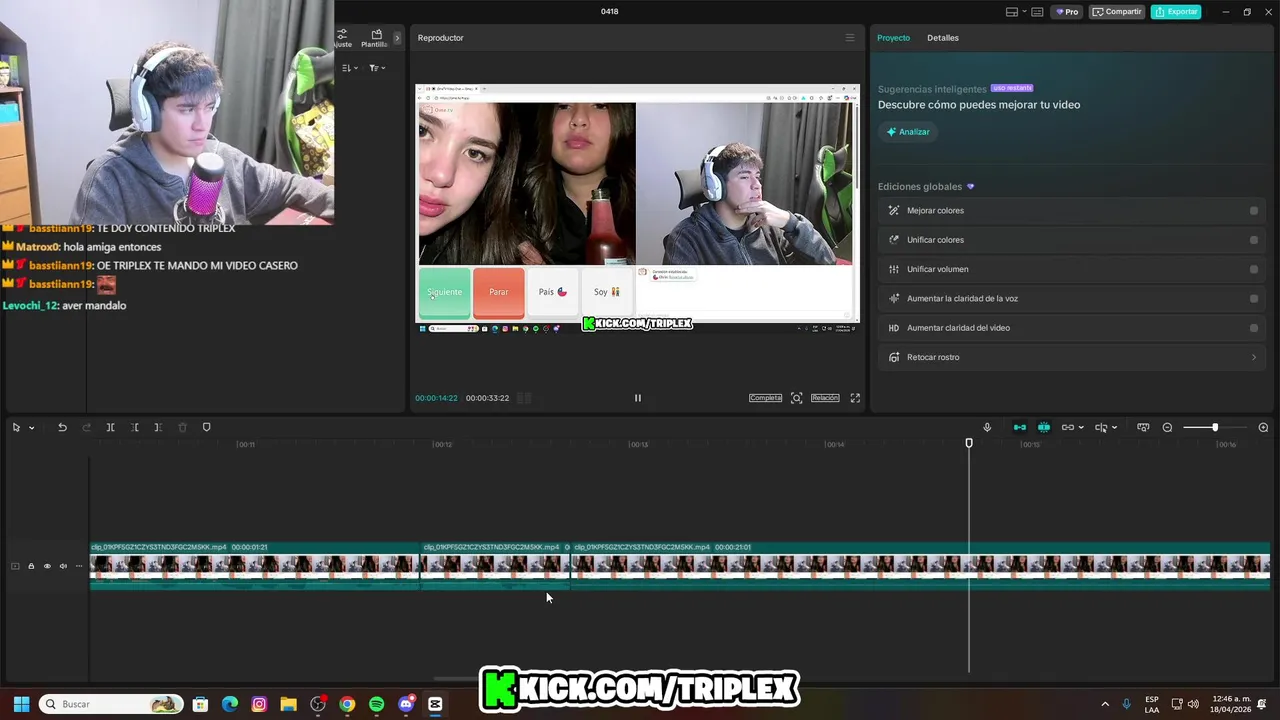Viewport: 1280px width, 720px height.
Task: Click the Pro upgrade button
Action: click(x=1068, y=12)
